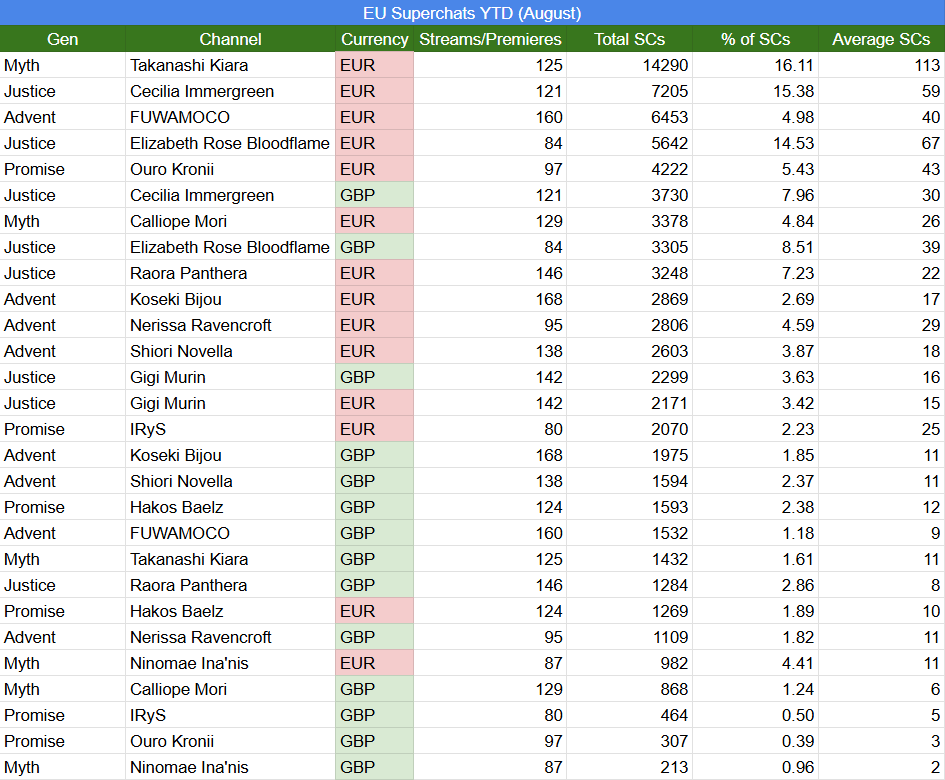Click total SCs value 982

[673, 663]
